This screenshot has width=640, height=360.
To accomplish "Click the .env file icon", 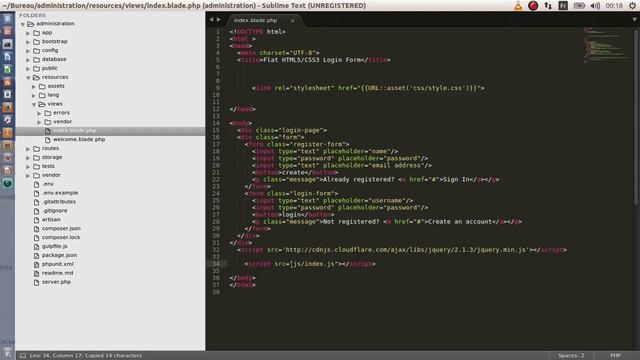I will [36, 184].
